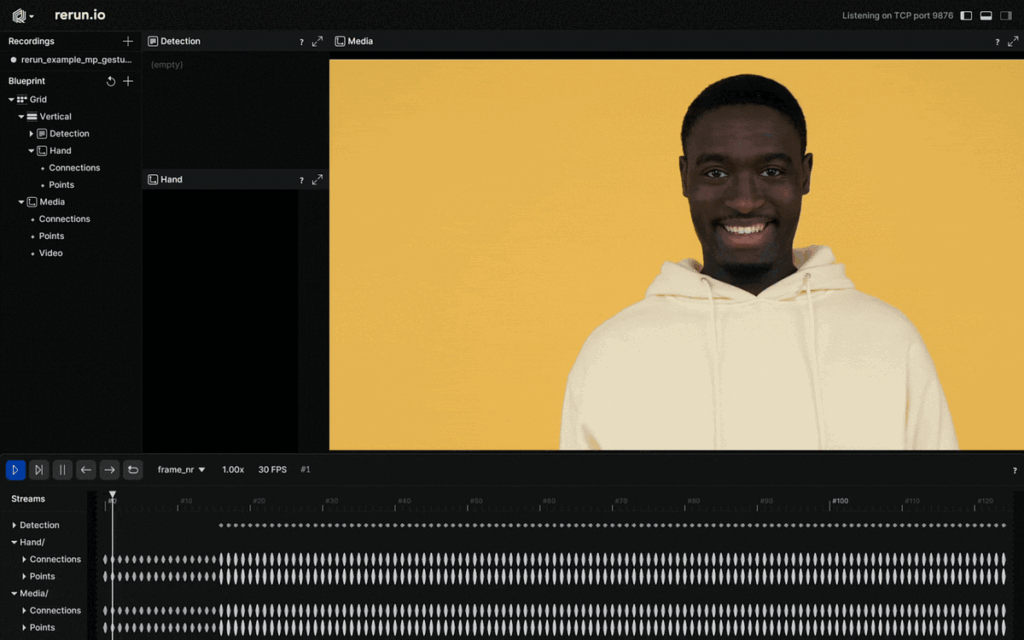Add a new recording with plus icon

point(127,41)
